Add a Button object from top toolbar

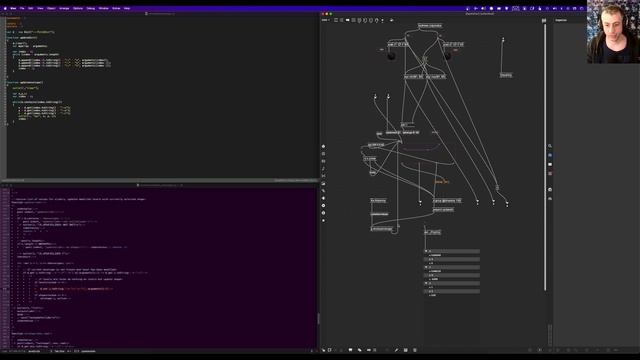point(359,20)
